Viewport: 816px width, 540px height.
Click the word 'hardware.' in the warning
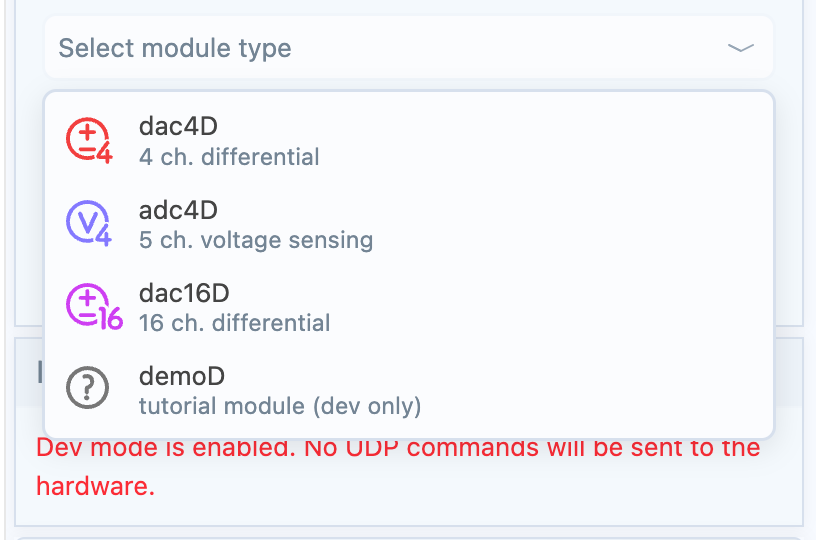click(96, 486)
